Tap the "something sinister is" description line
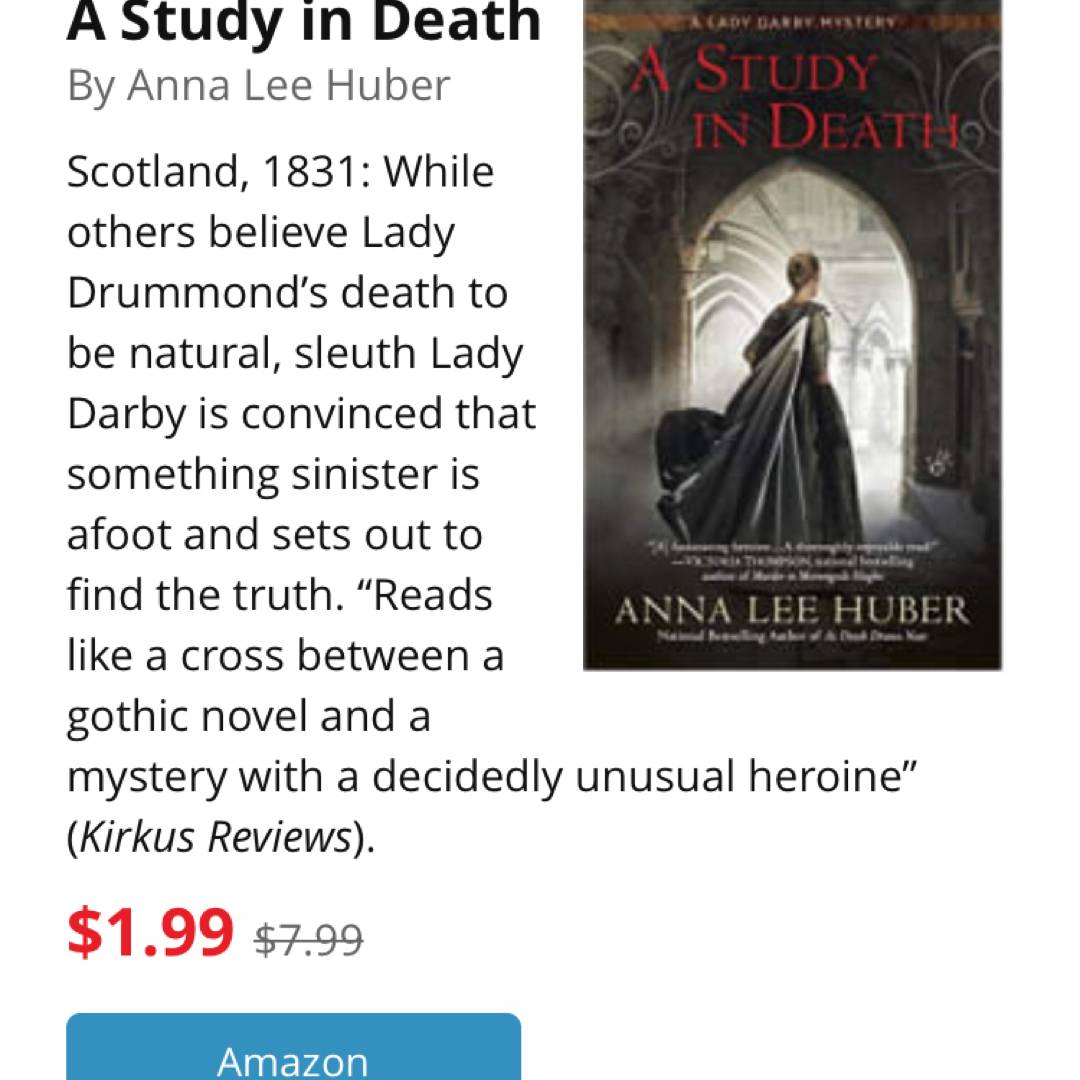This screenshot has height=1080, width=1080. click(273, 474)
